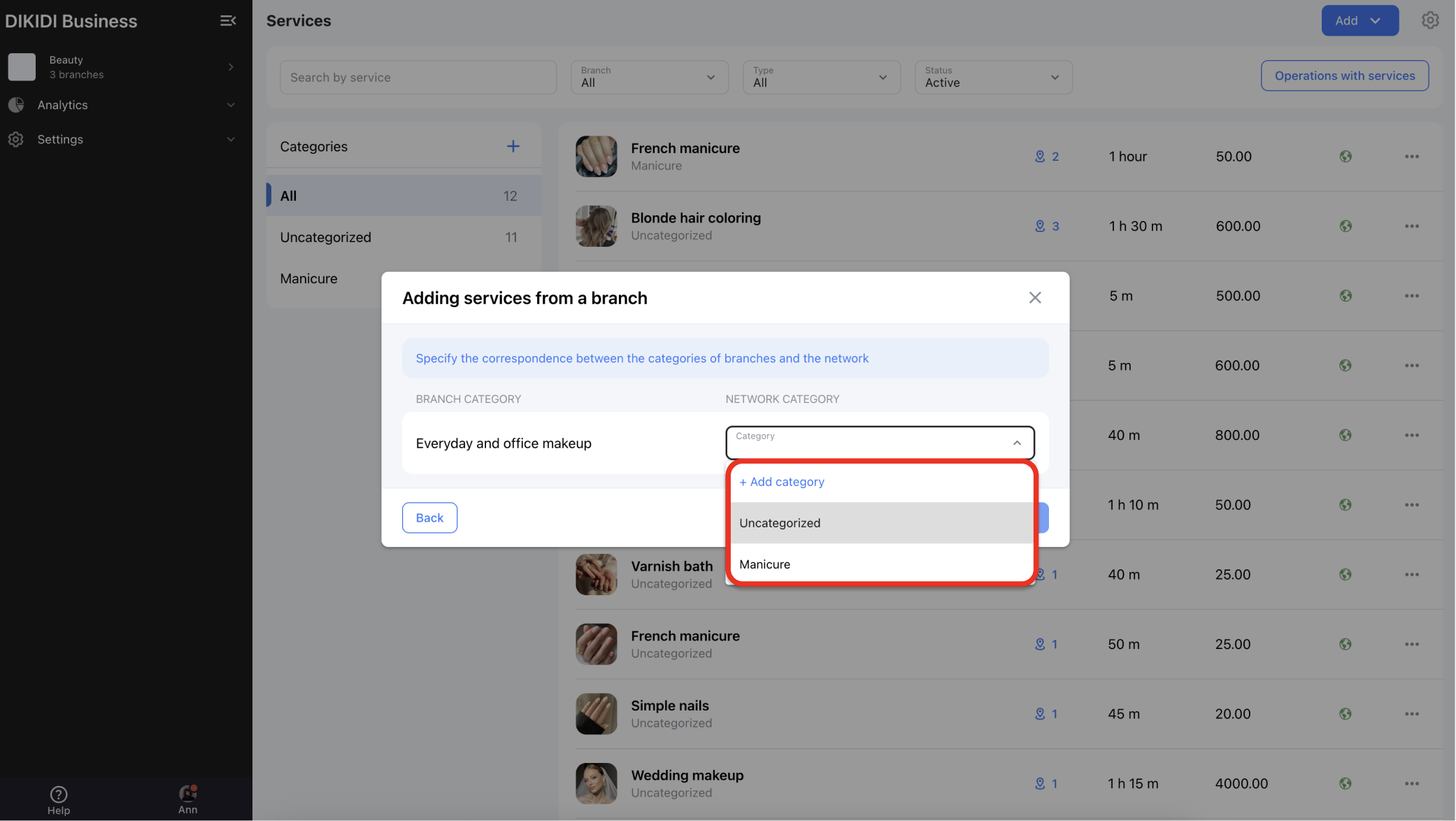Focus the Search by service field
The width and height of the screenshot is (1456, 821).
pos(417,77)
